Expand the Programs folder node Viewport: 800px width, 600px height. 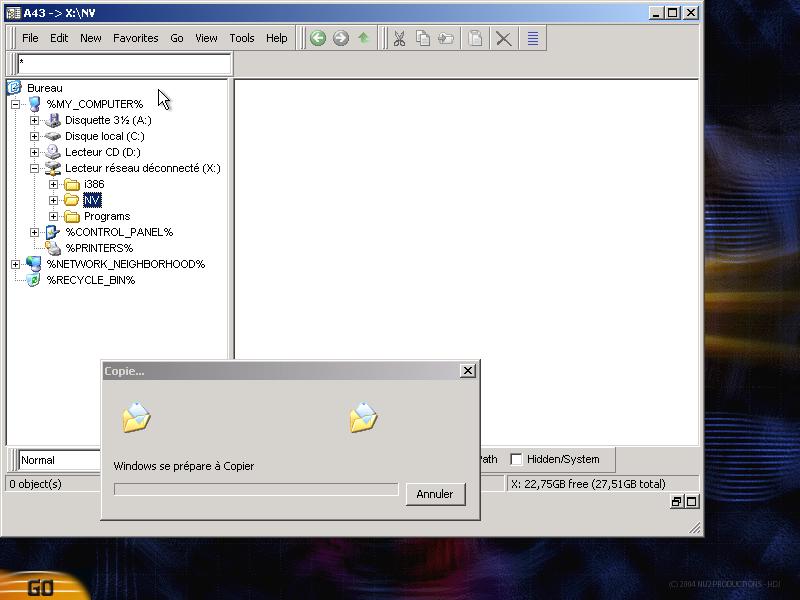(53, 216)
